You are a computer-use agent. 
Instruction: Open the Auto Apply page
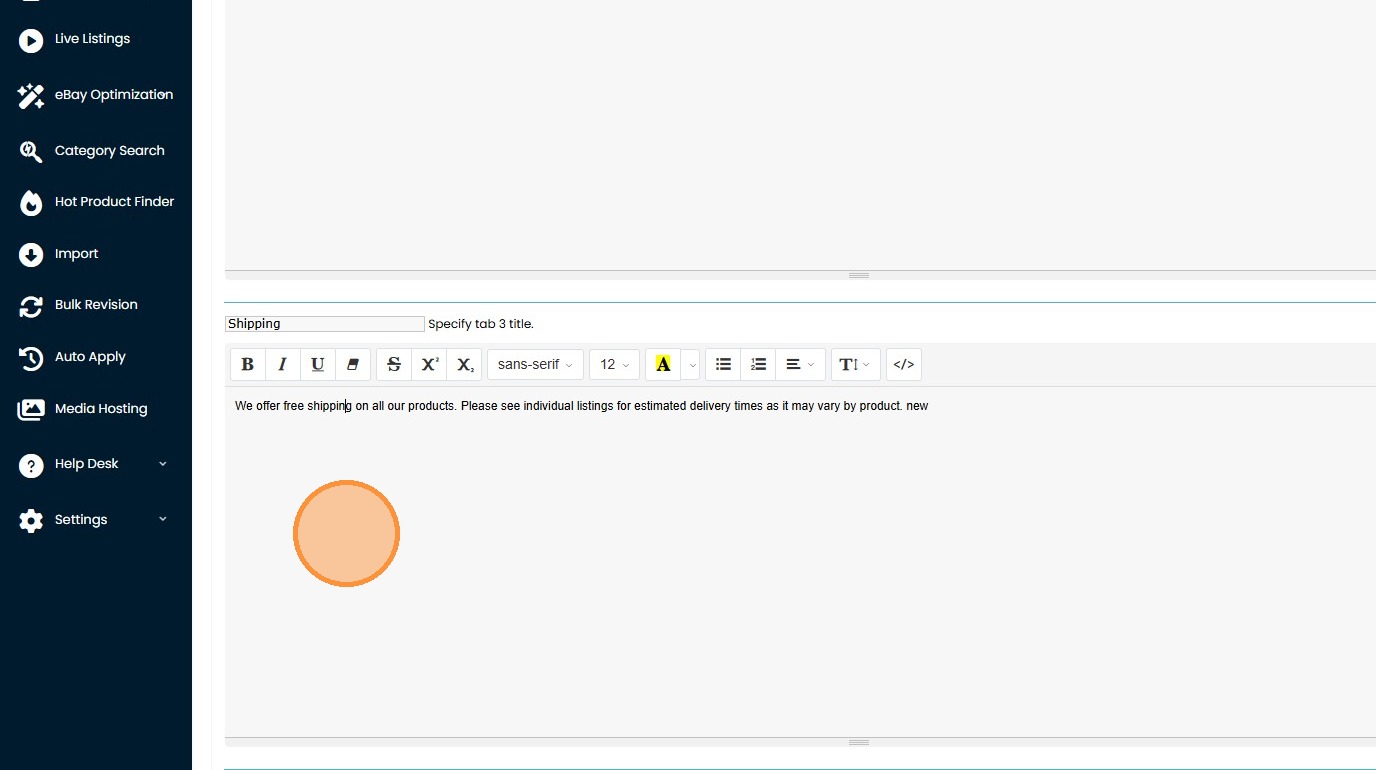[x=72, y=357]
